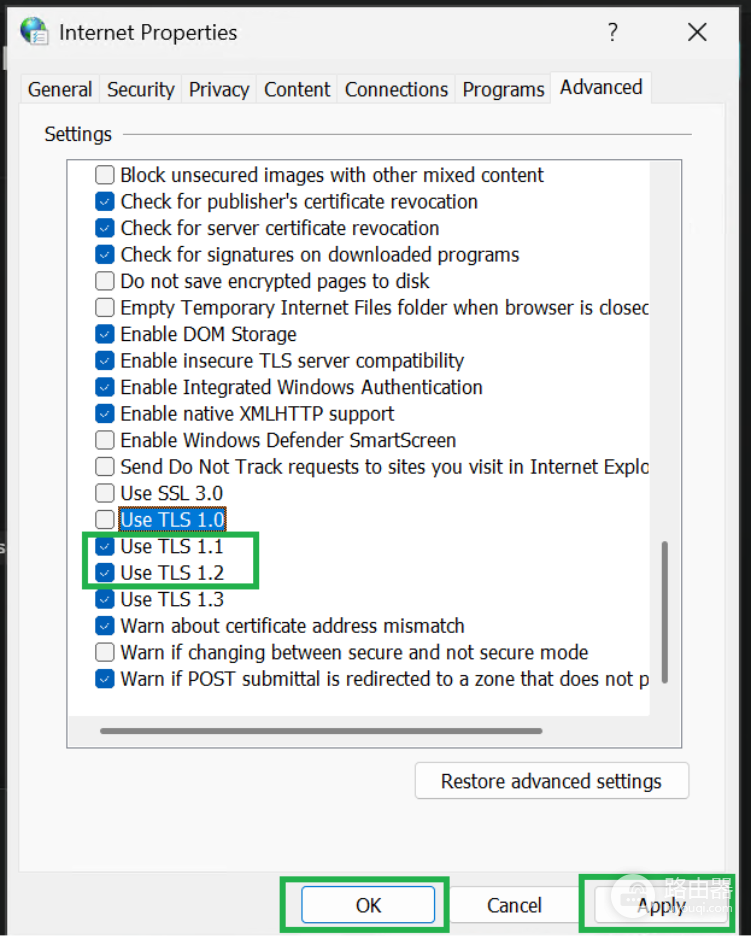Select the Advanced tab

[601, 88]
